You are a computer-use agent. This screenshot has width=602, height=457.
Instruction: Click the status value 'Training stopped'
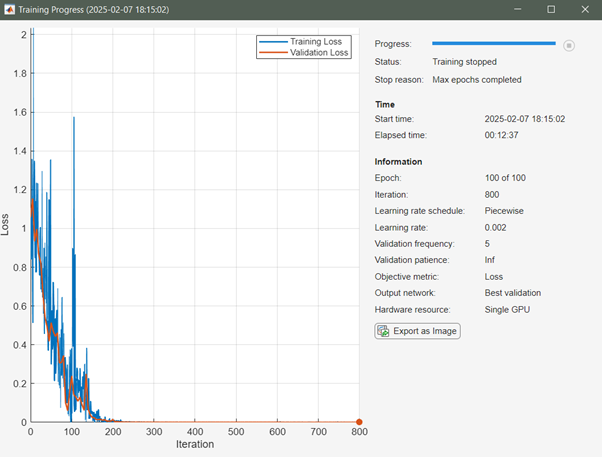click(x=464, y=62)
